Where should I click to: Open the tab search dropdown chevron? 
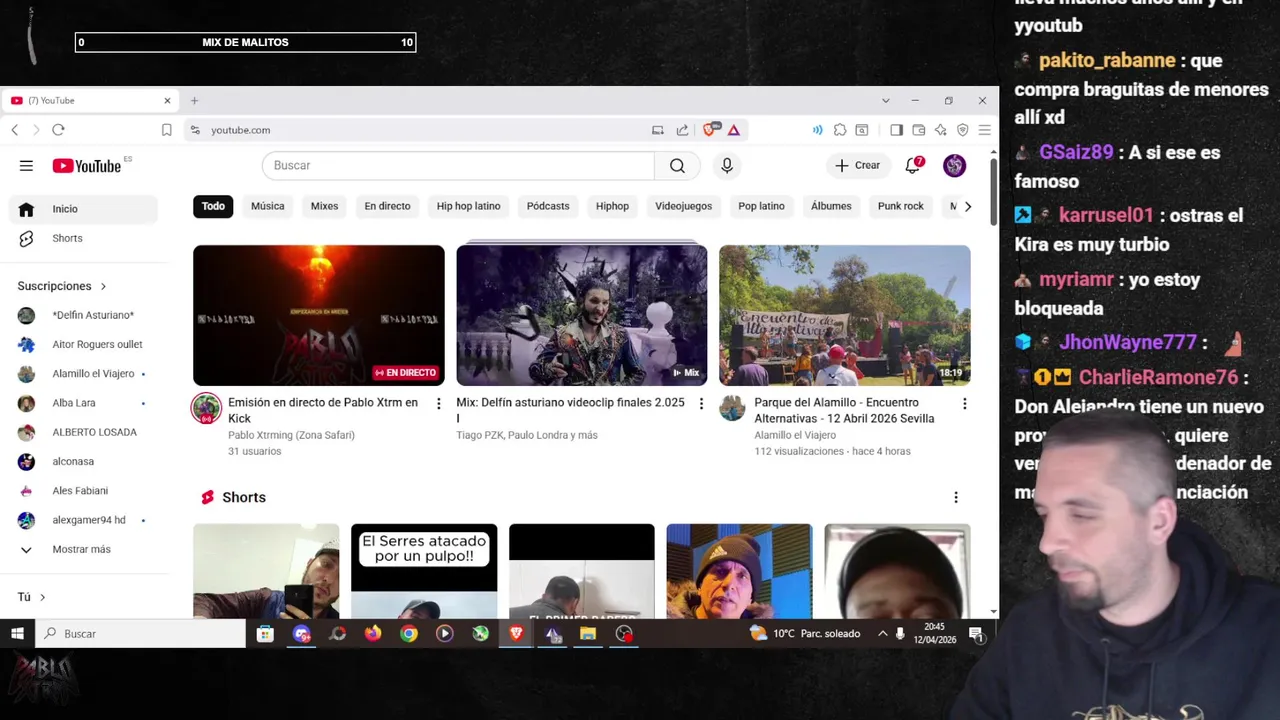[885, 101]
